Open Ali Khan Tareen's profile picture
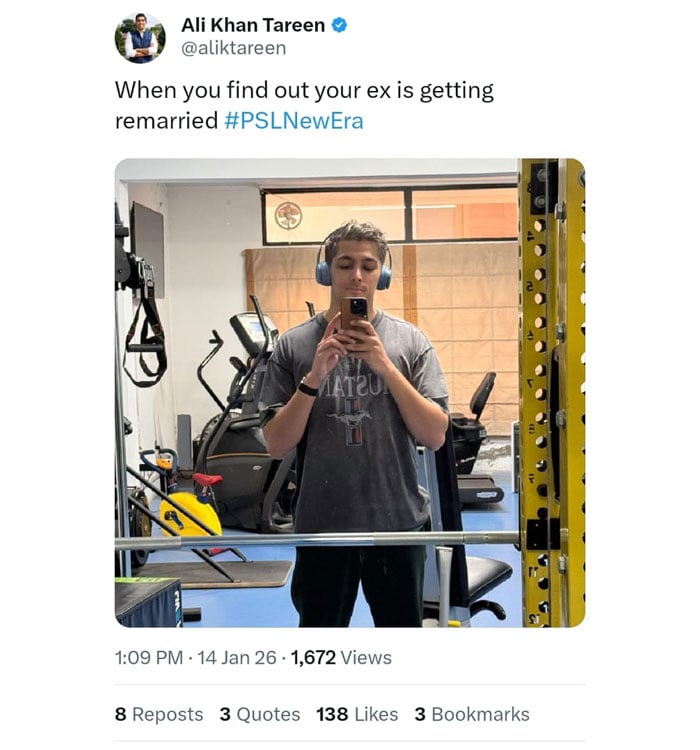This screenshot has width=700, height=750. [140, 38]
